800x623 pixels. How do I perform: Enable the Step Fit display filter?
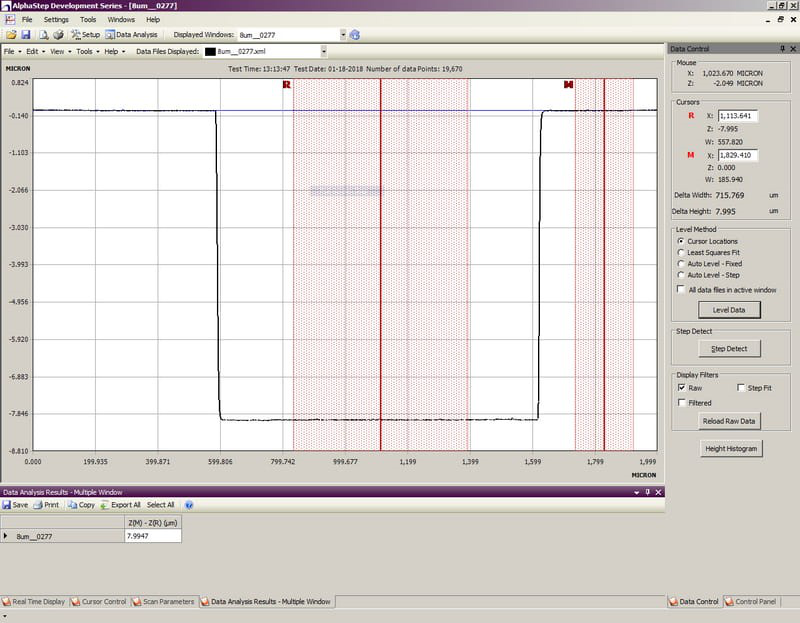tap(741, 387)
